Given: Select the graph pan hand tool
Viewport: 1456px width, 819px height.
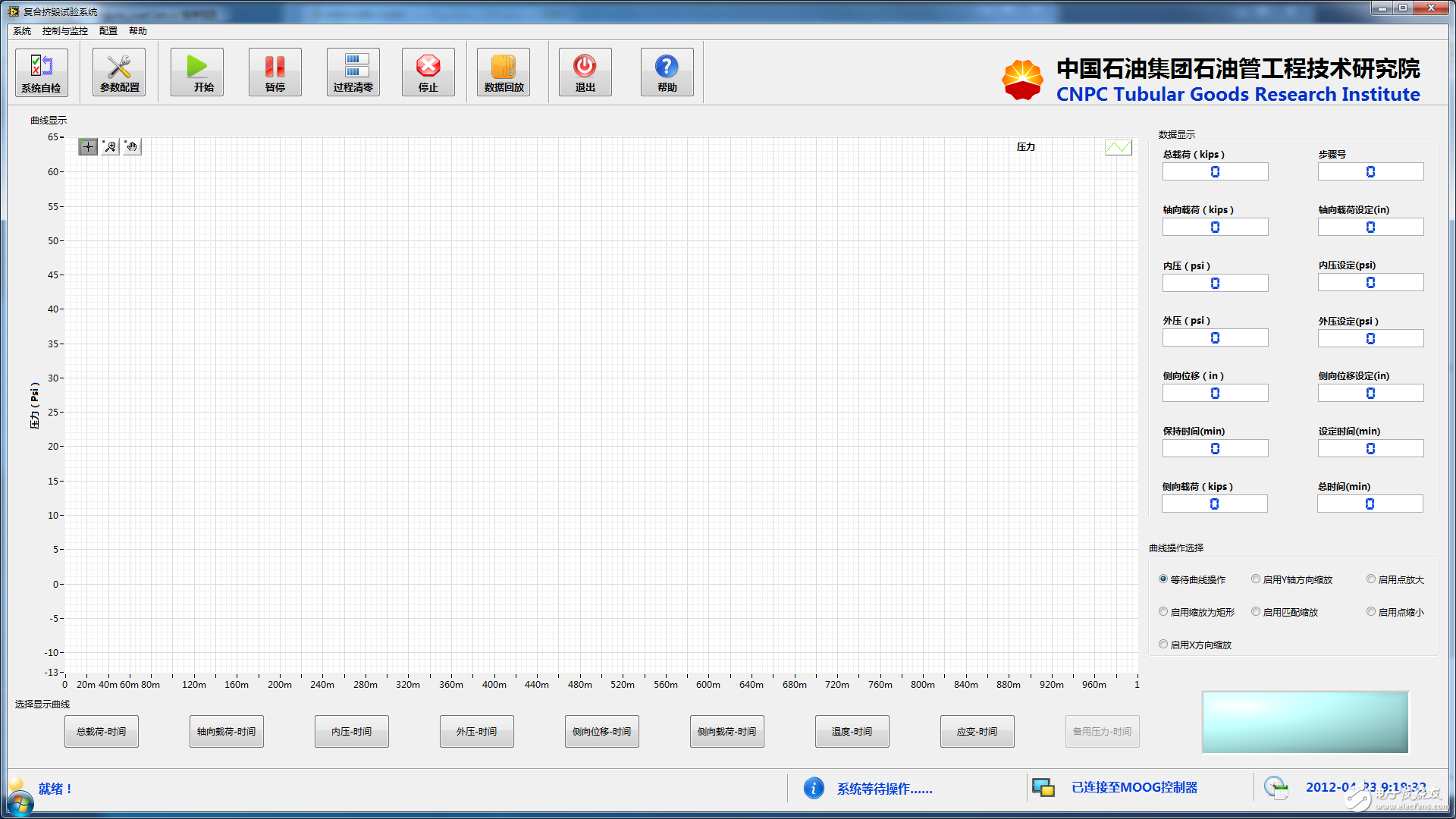Looking at the screenshot, I should (132, 147).
